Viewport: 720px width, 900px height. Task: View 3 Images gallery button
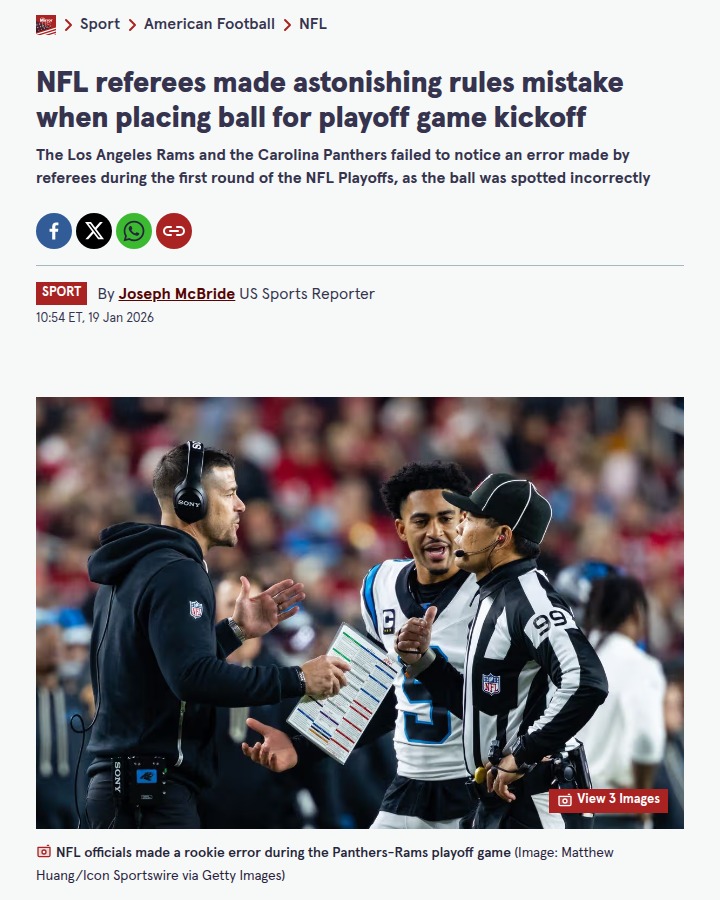pyautogui.click(x=608, y=800)
